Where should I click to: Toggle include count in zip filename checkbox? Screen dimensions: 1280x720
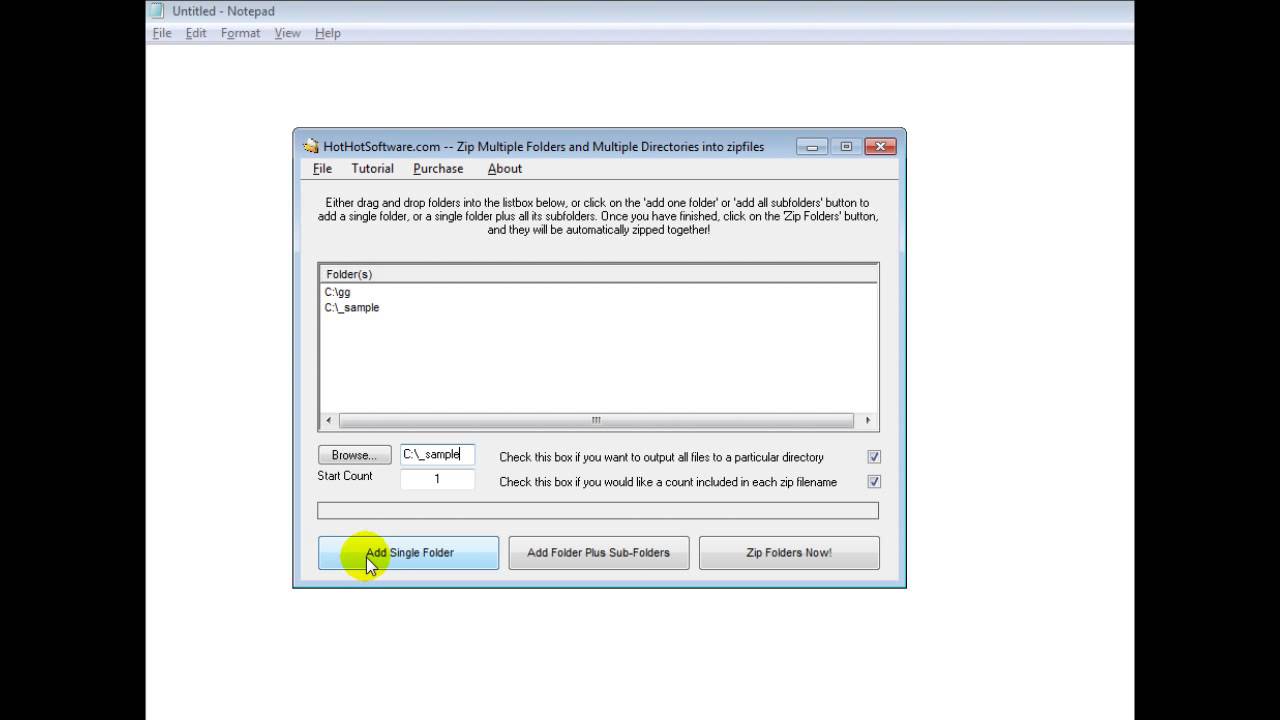[x=874, y=481]
